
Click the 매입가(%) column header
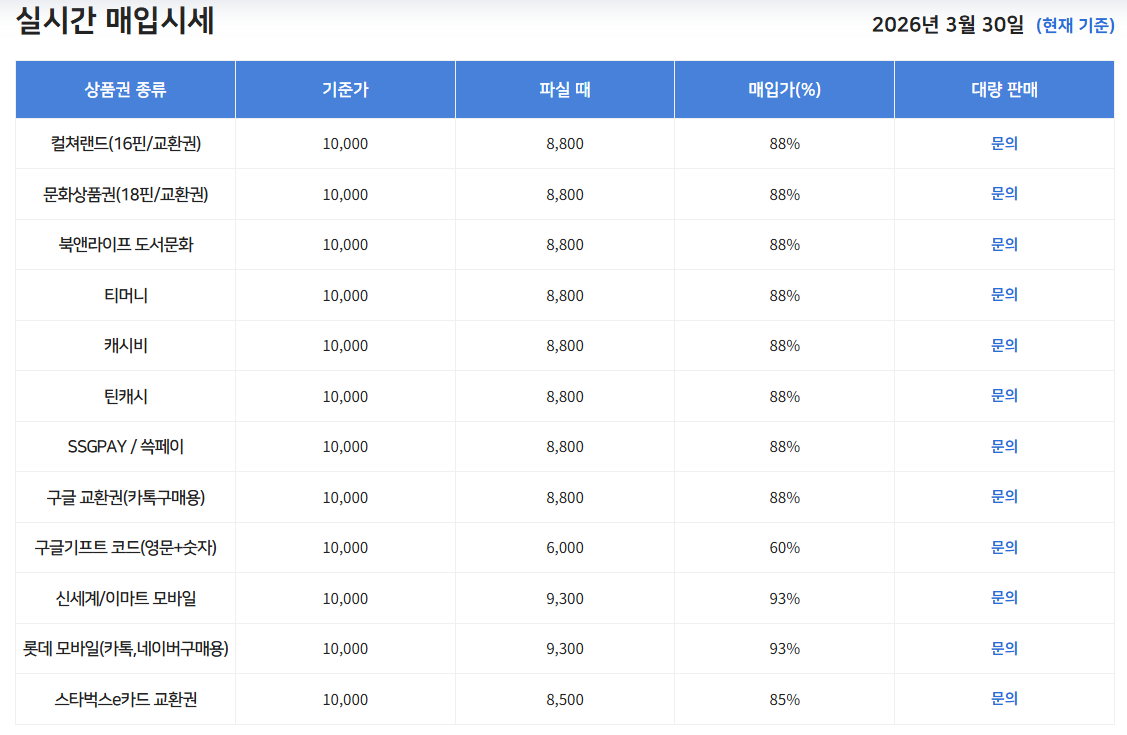click(784, 90)
